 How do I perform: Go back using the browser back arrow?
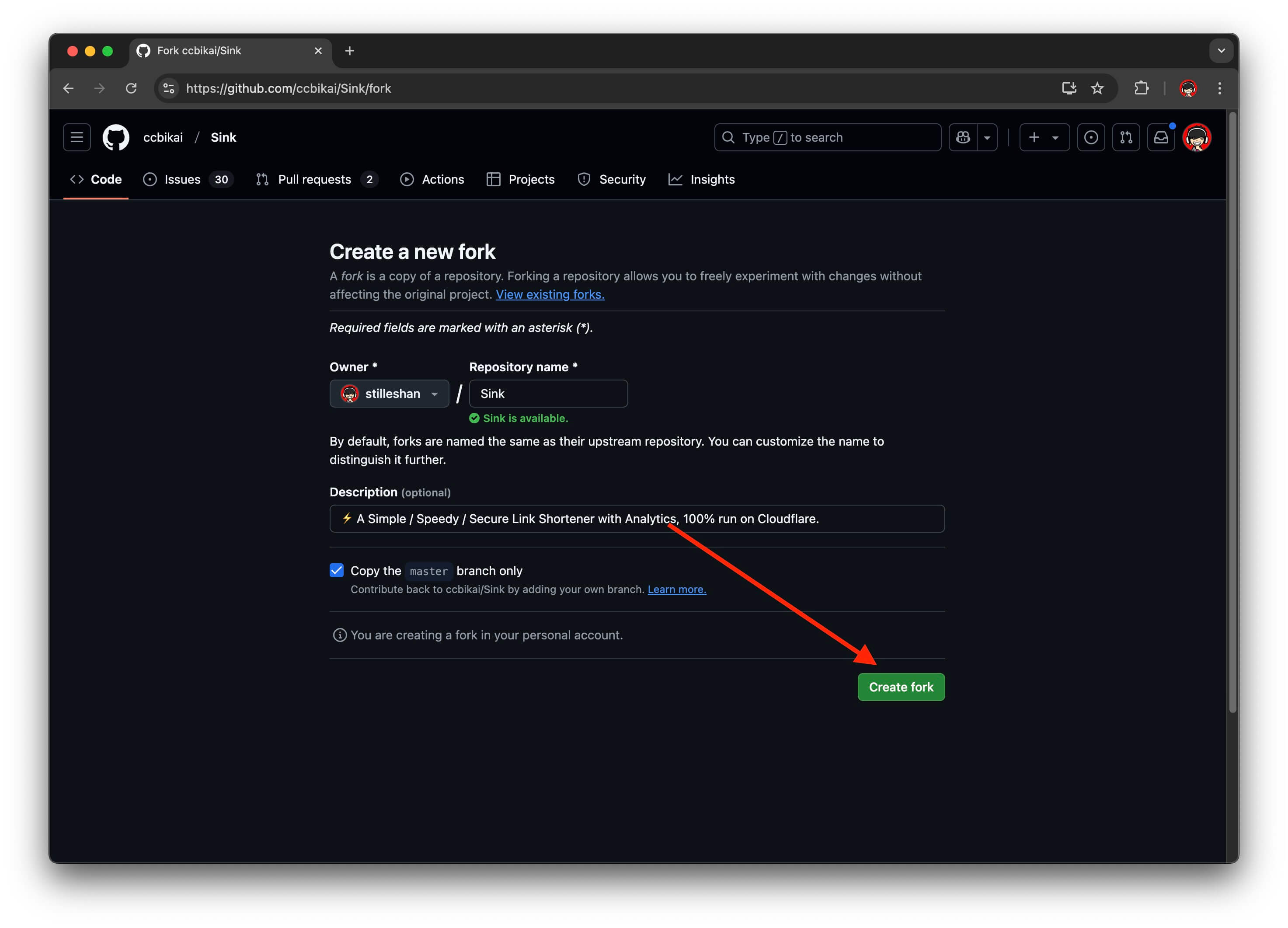click(68, 88)
